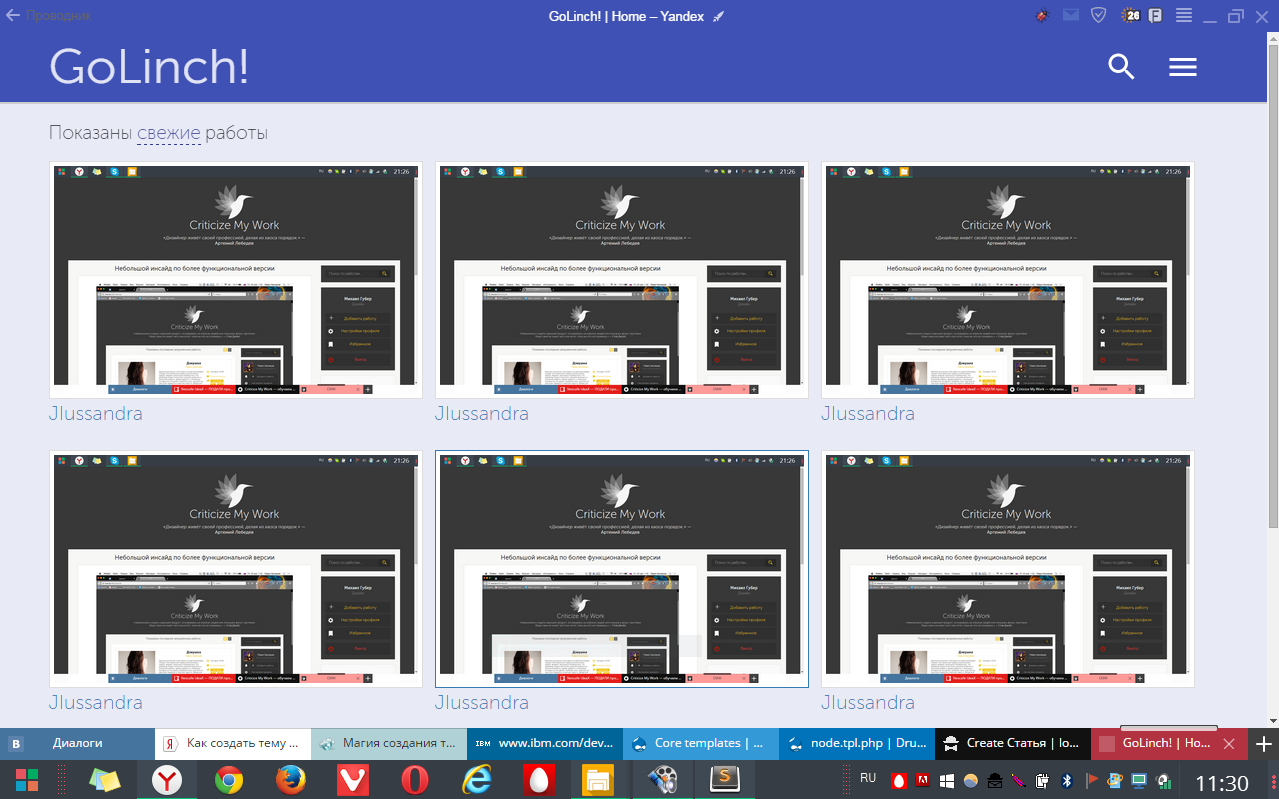
Task: Click the rocket icon beside page title
Action: 717,17
